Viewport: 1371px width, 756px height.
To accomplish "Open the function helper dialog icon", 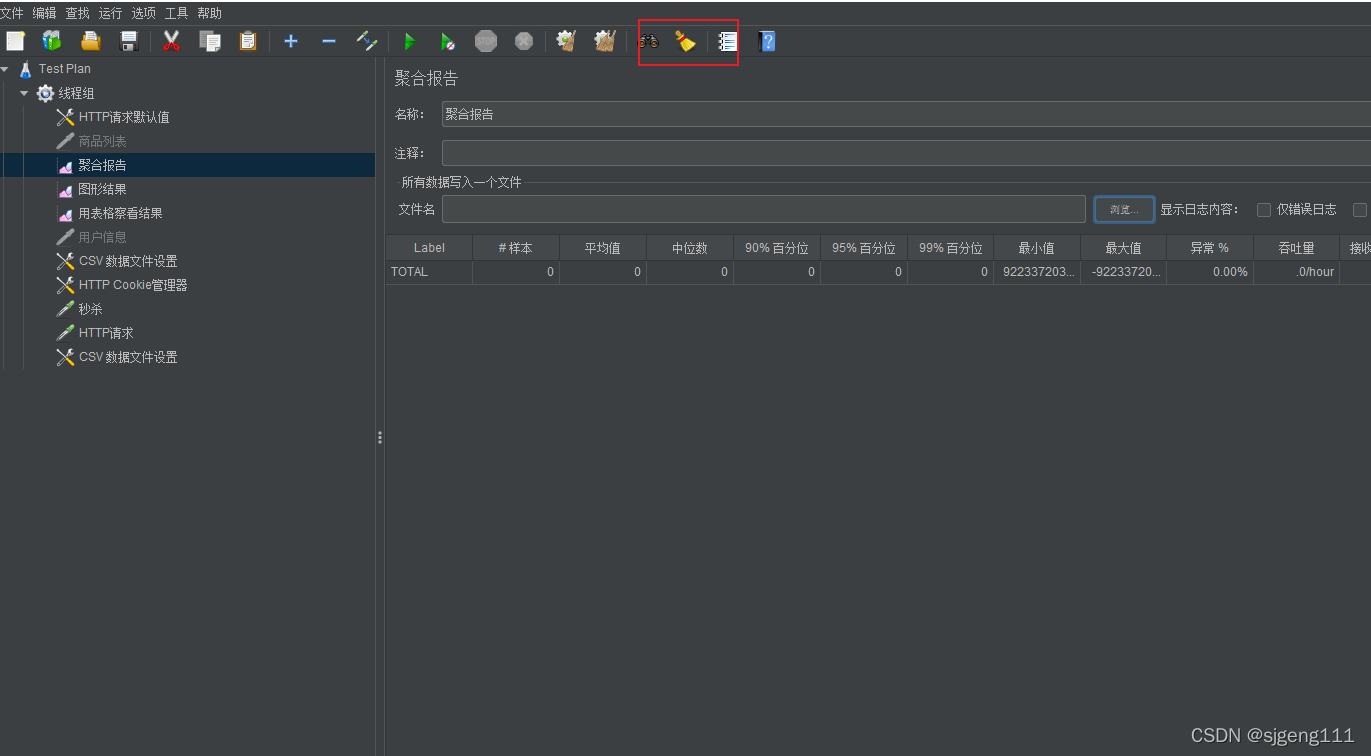I will click(x=728, y=41).
